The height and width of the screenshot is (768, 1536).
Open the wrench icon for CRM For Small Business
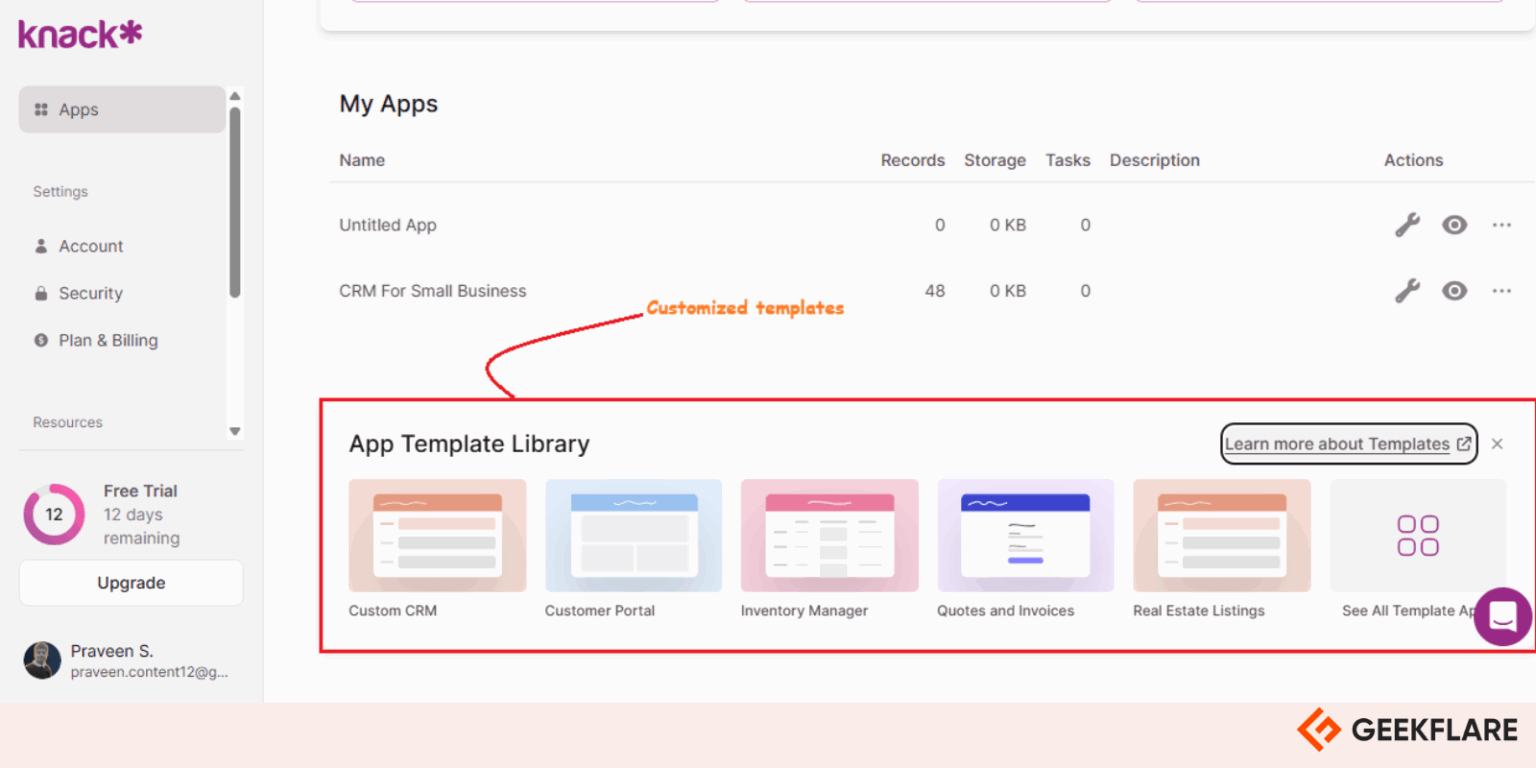[x=1406, y=291]
